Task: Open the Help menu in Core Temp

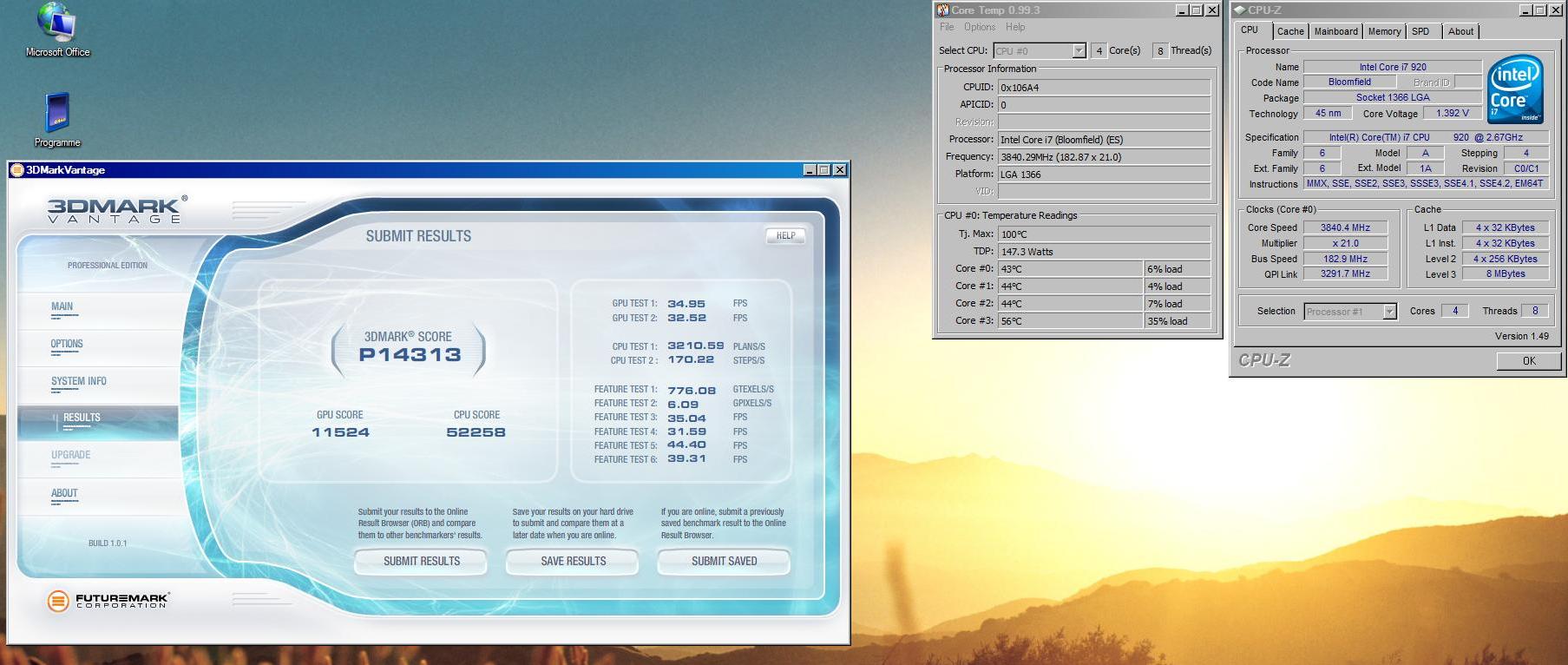Action: [1015, 27]
